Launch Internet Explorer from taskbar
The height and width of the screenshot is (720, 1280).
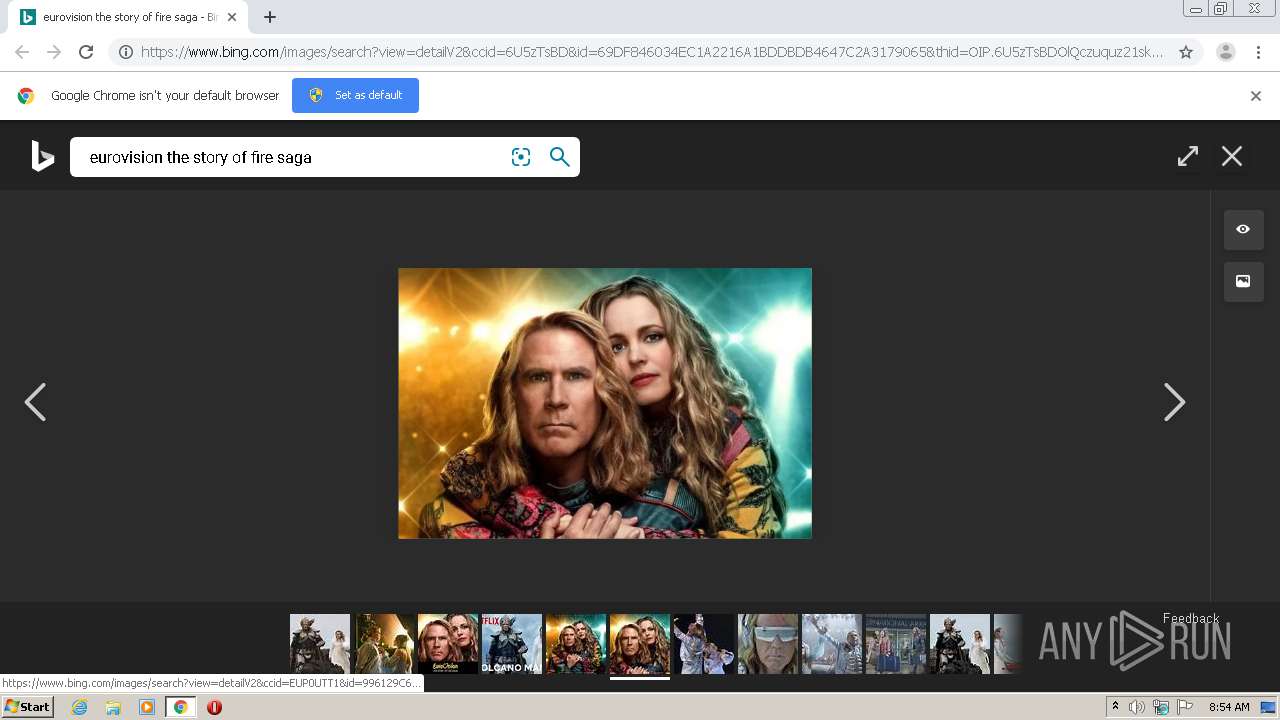coord(79,707)
